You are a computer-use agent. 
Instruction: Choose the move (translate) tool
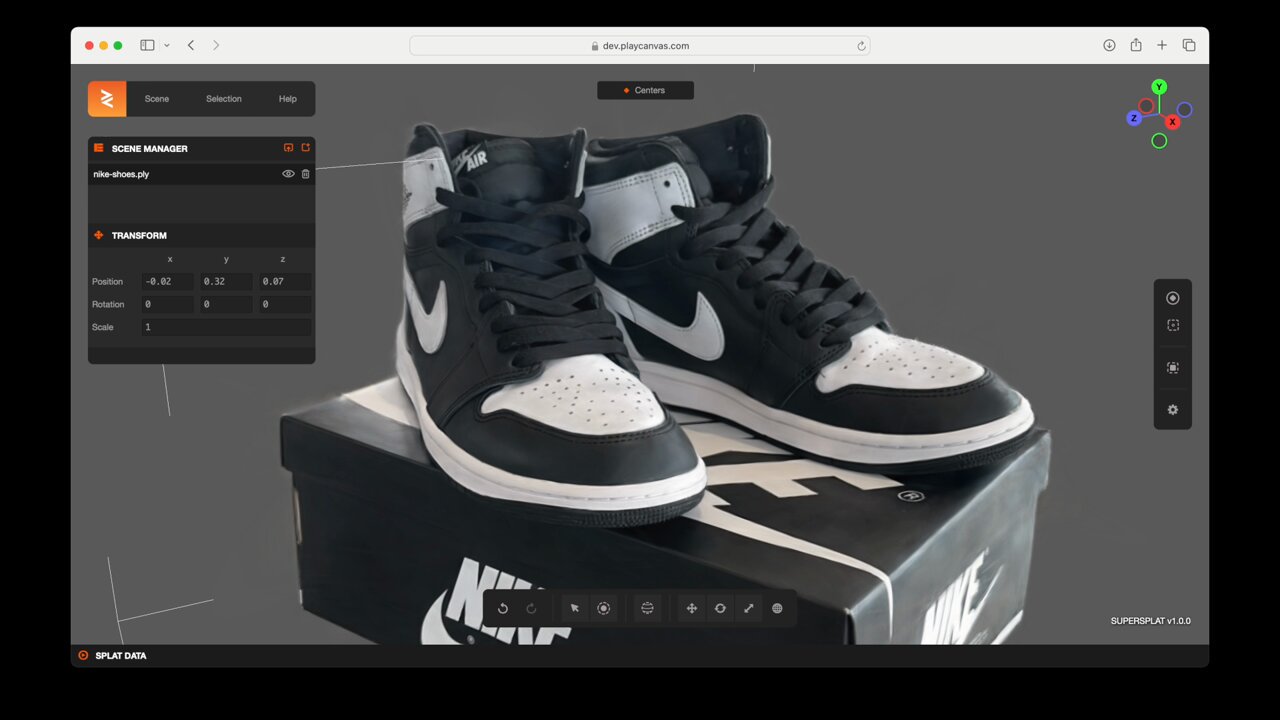click(x=691, y=608)
